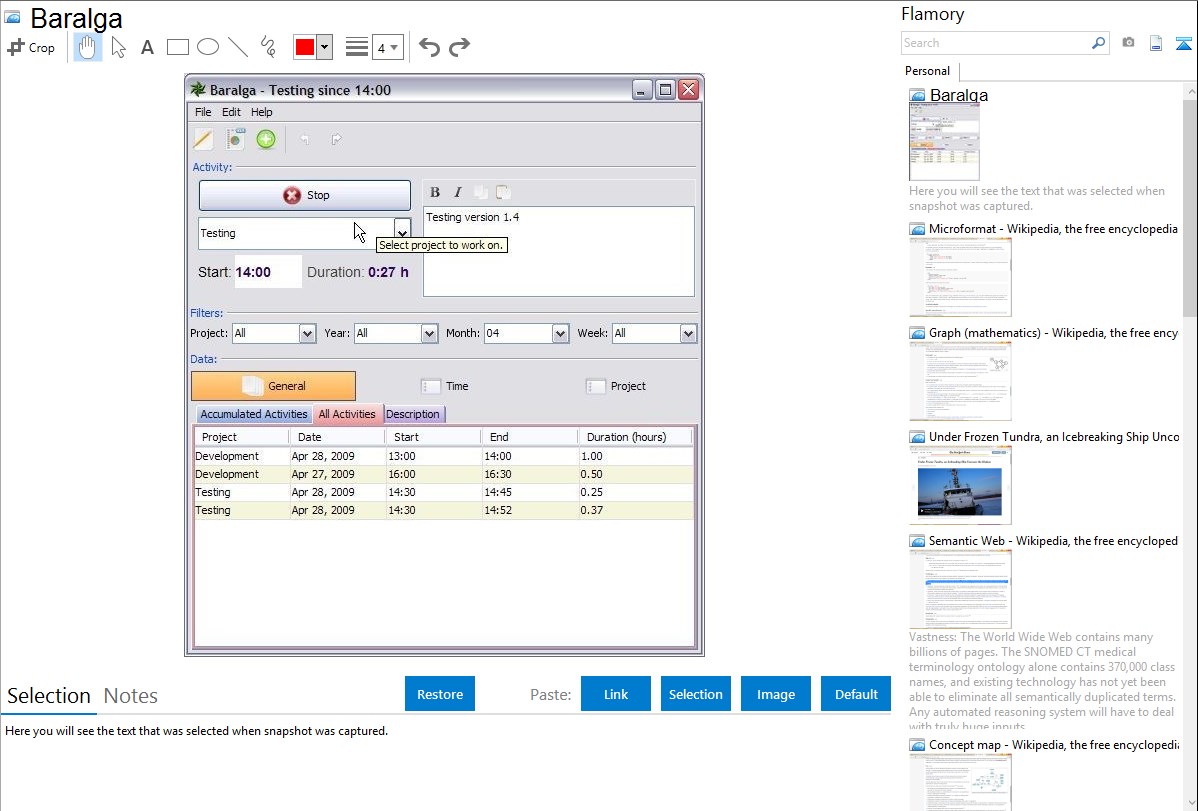Select the Crop tool

[x=31, y=47]
